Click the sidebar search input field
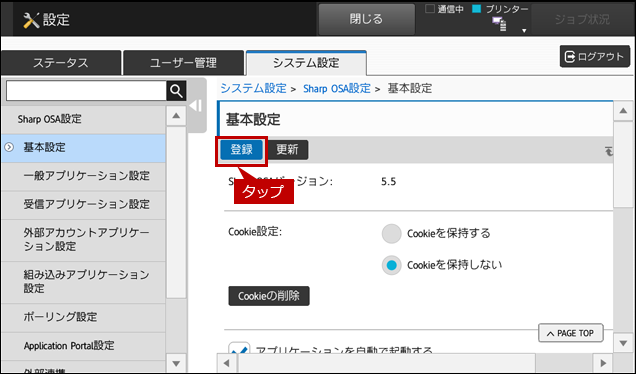Image resolution: width=636 pixels, height=374 pixels. 86,91
